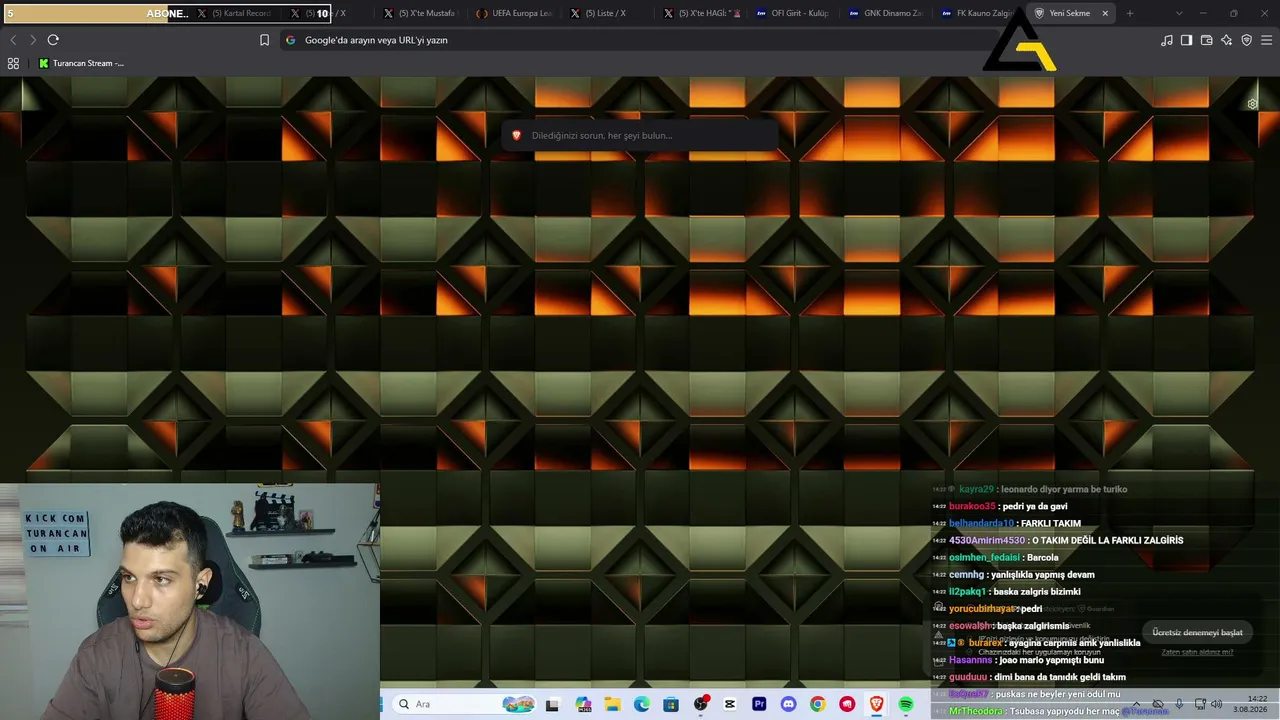Launch Microsoft Edge from the taskbar
This screenshot has height=720, width=1280.
[641, 704]
